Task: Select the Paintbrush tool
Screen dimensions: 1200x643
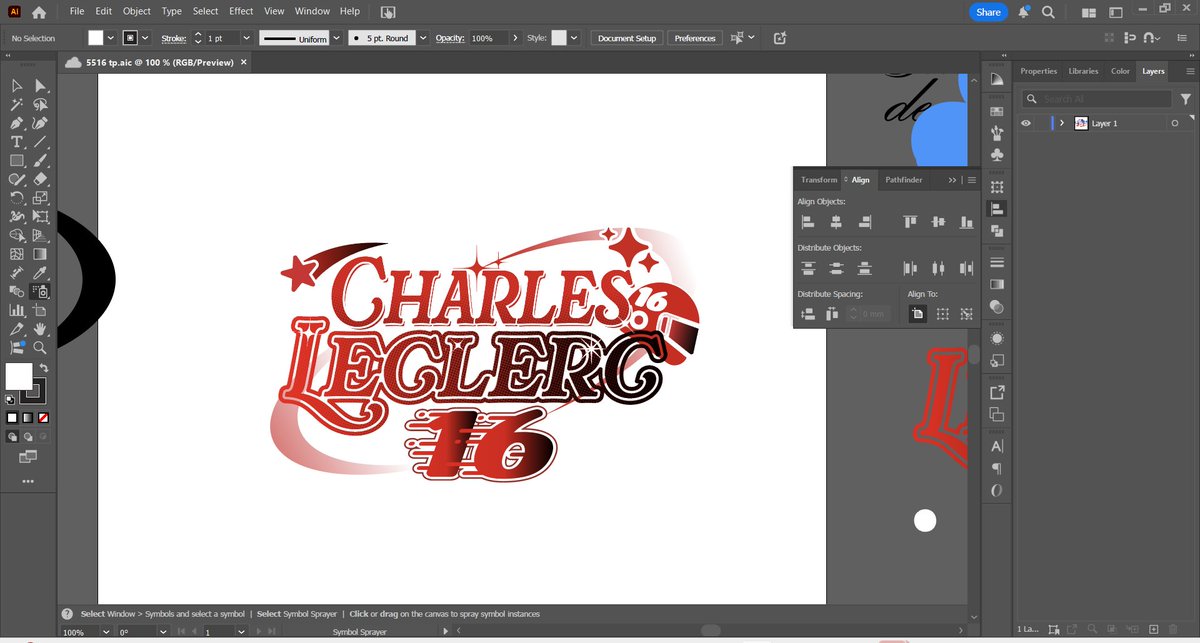Action: click(40, 160)
